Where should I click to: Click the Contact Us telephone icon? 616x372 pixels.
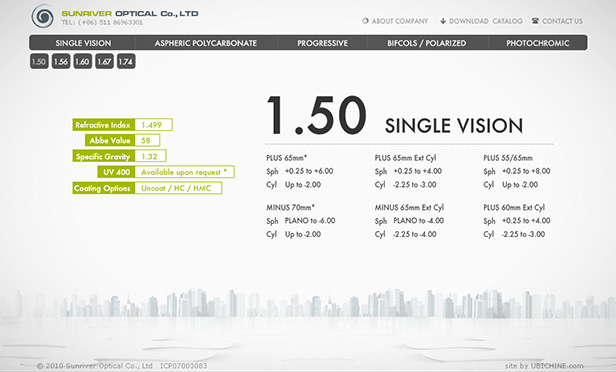(x=535, y=21)
